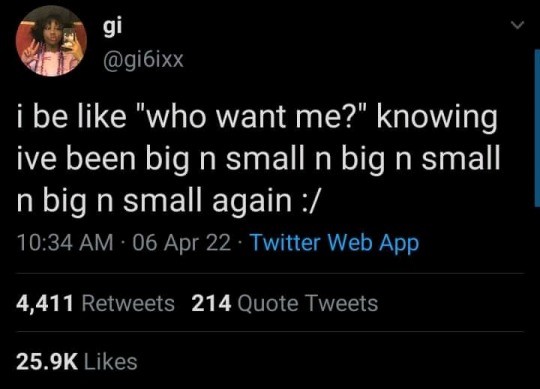Open the Twitter Web App source link

click(334, 243)
